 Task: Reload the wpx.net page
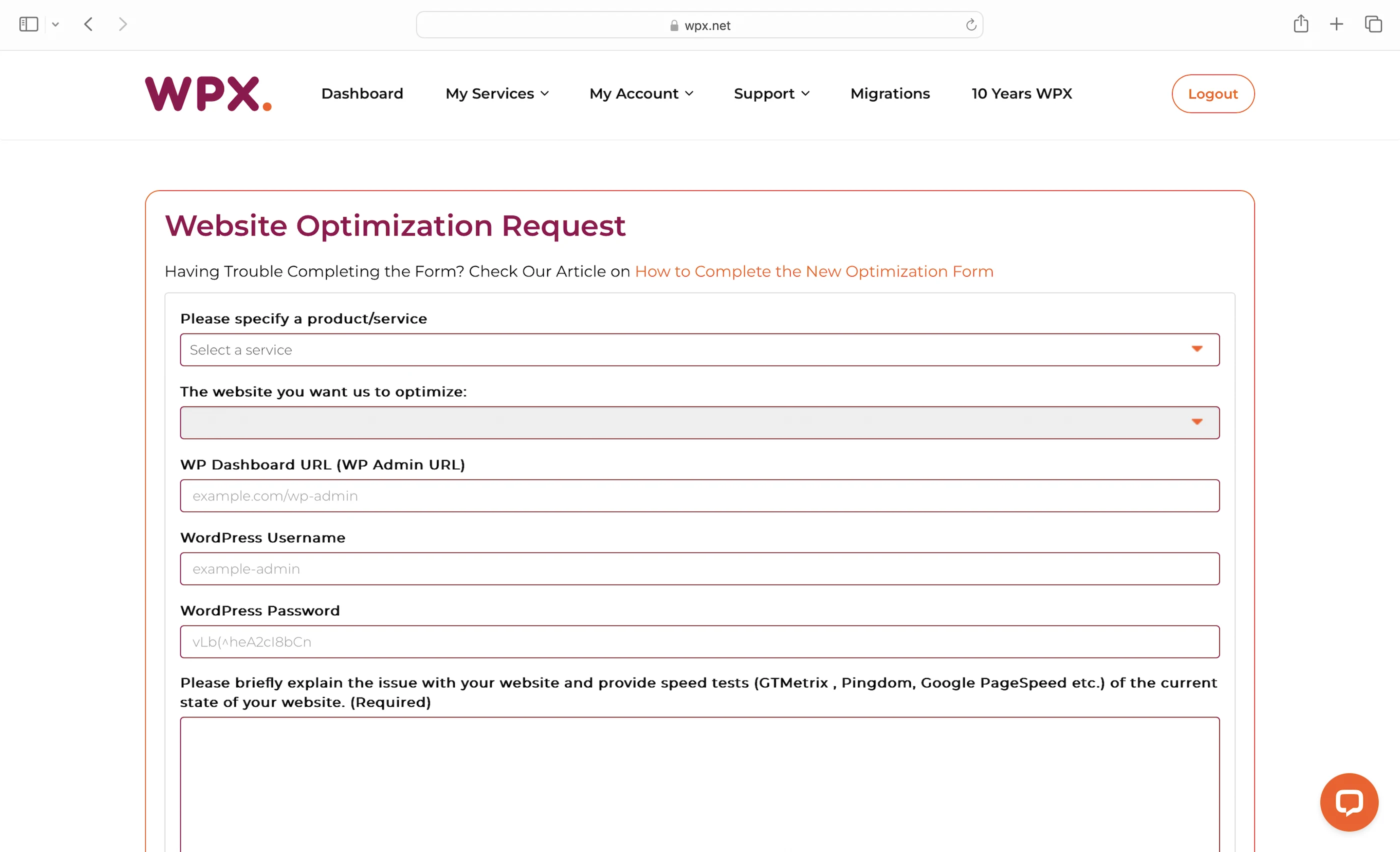pos(970,25)
